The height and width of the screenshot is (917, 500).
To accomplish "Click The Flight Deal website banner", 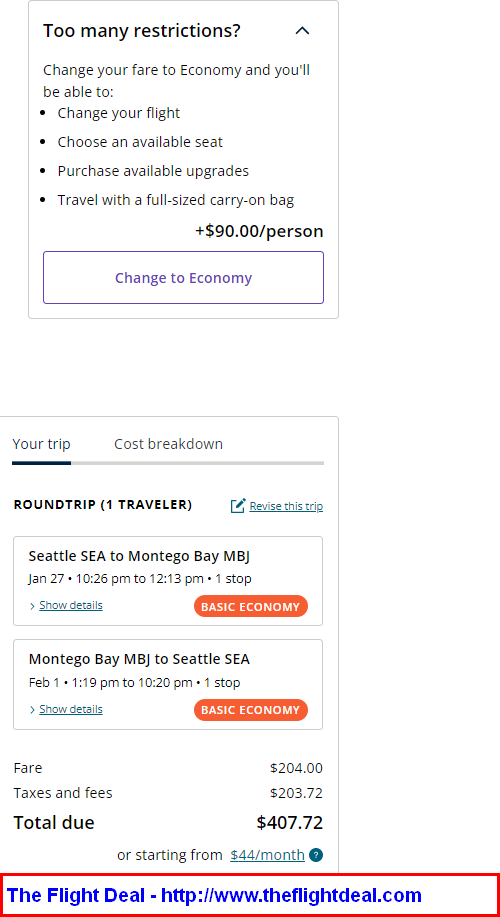I will [x=250, y=895].
